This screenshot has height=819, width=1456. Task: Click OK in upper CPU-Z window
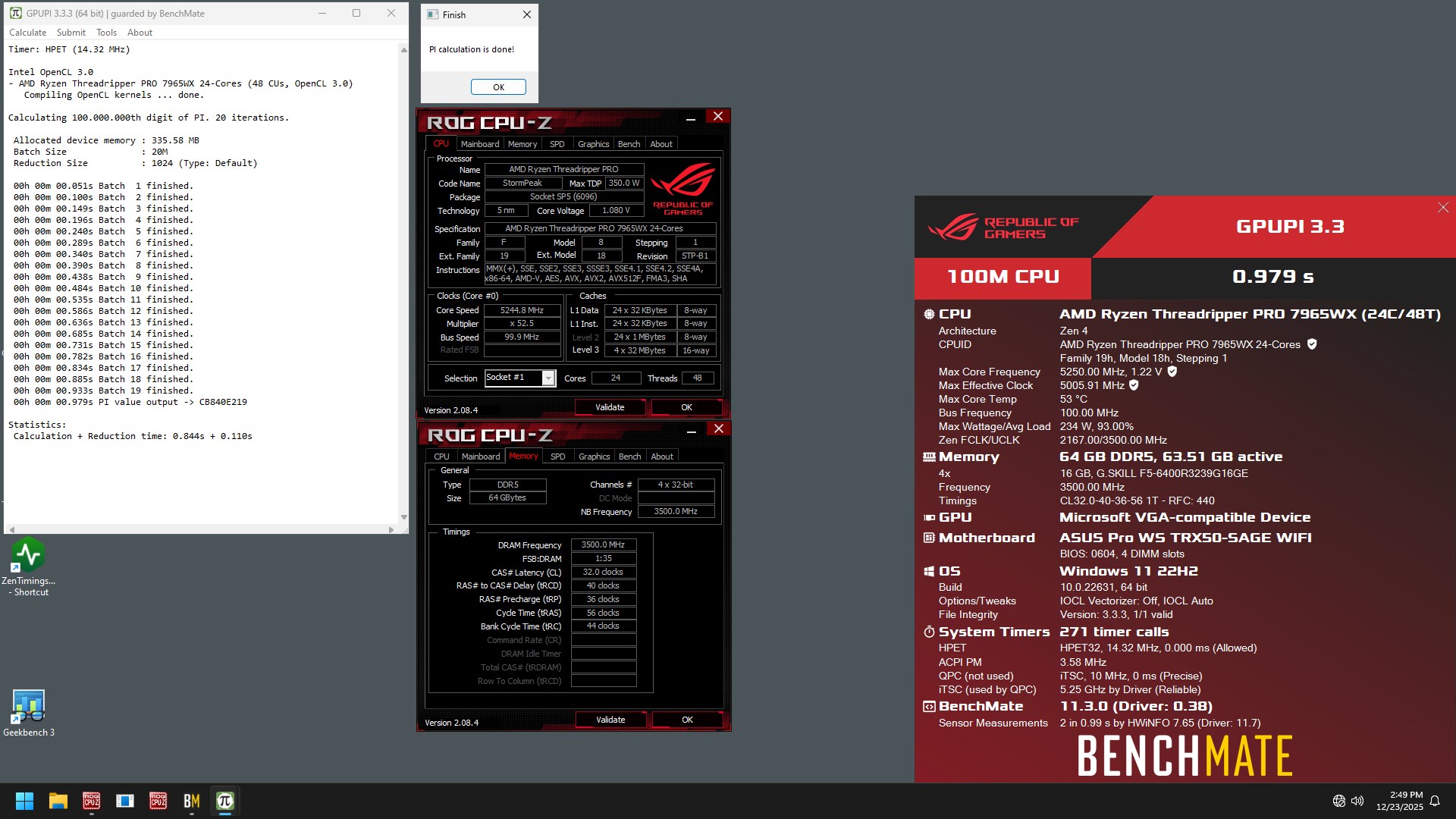click(686, 407)
